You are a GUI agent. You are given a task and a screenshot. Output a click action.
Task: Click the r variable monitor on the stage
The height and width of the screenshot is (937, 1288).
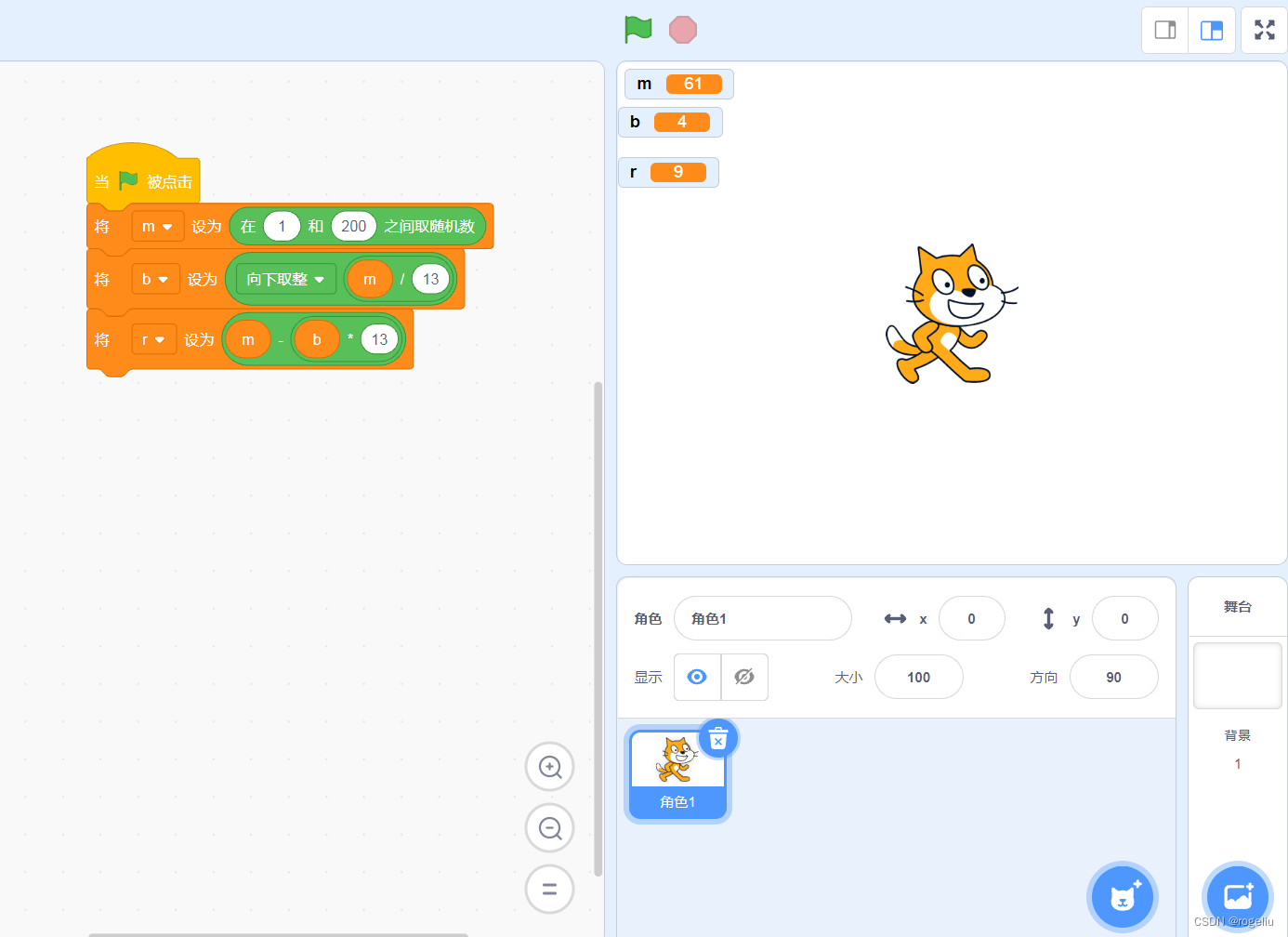point(668,172)
